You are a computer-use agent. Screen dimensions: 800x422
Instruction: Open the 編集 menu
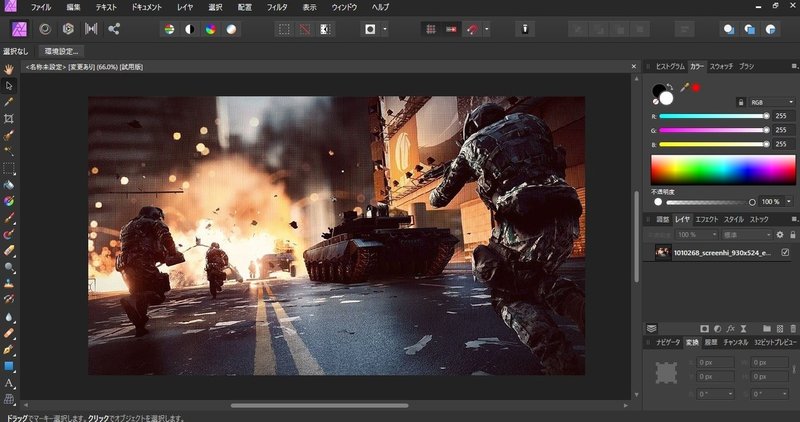click(x=73, y=7)
